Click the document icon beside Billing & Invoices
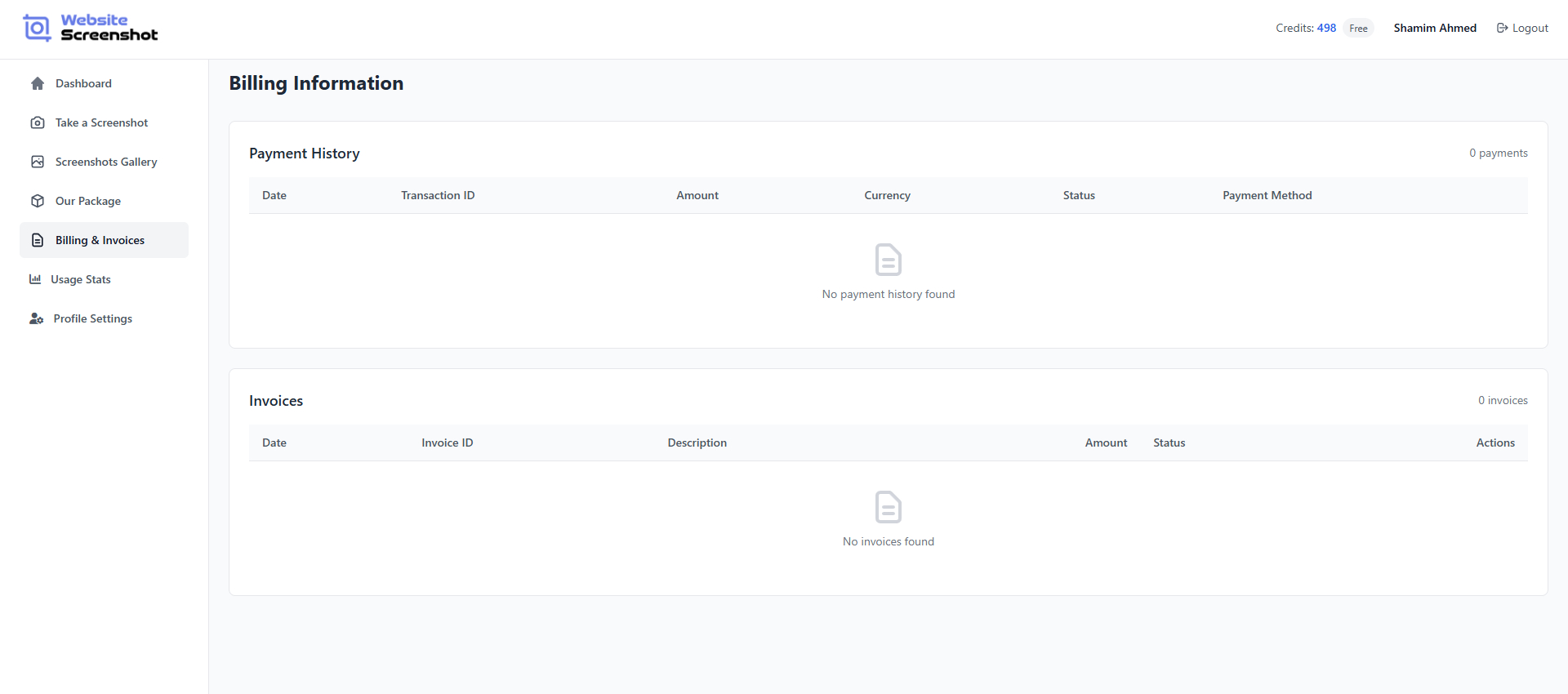The width and height of the screenshot is (1568, 694). click(x=38, y=240)
